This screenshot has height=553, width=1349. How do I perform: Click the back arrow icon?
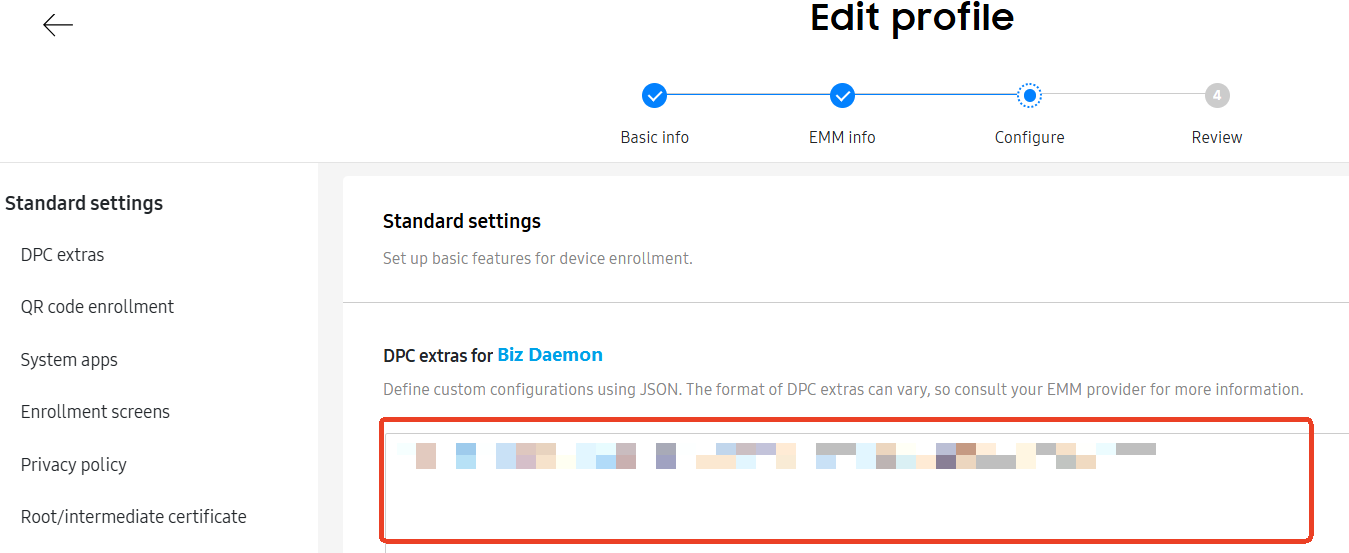tap(58, 26)
